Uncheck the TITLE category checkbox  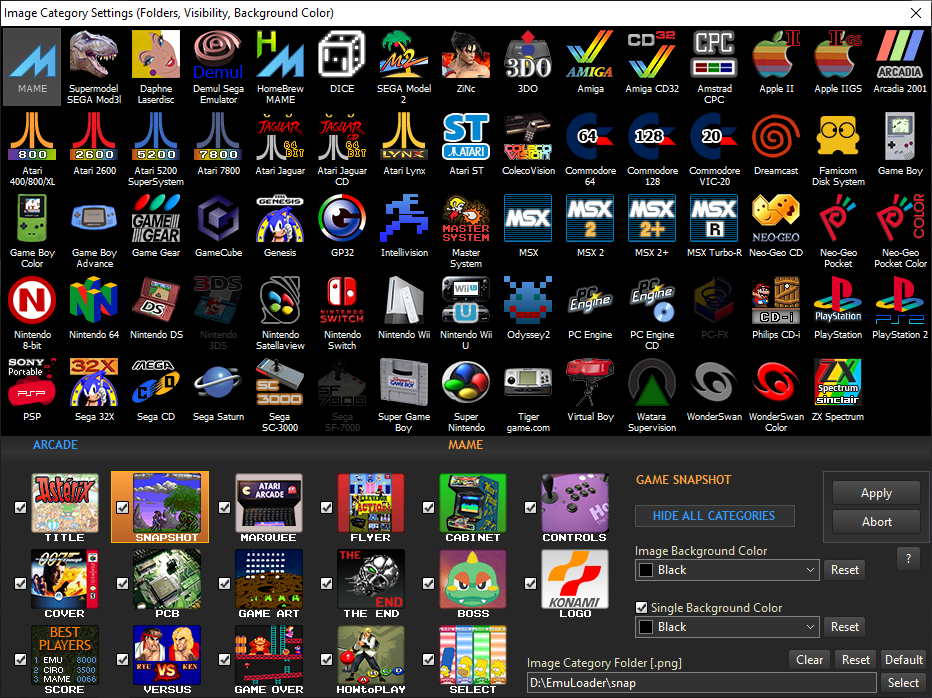(21, 507)
